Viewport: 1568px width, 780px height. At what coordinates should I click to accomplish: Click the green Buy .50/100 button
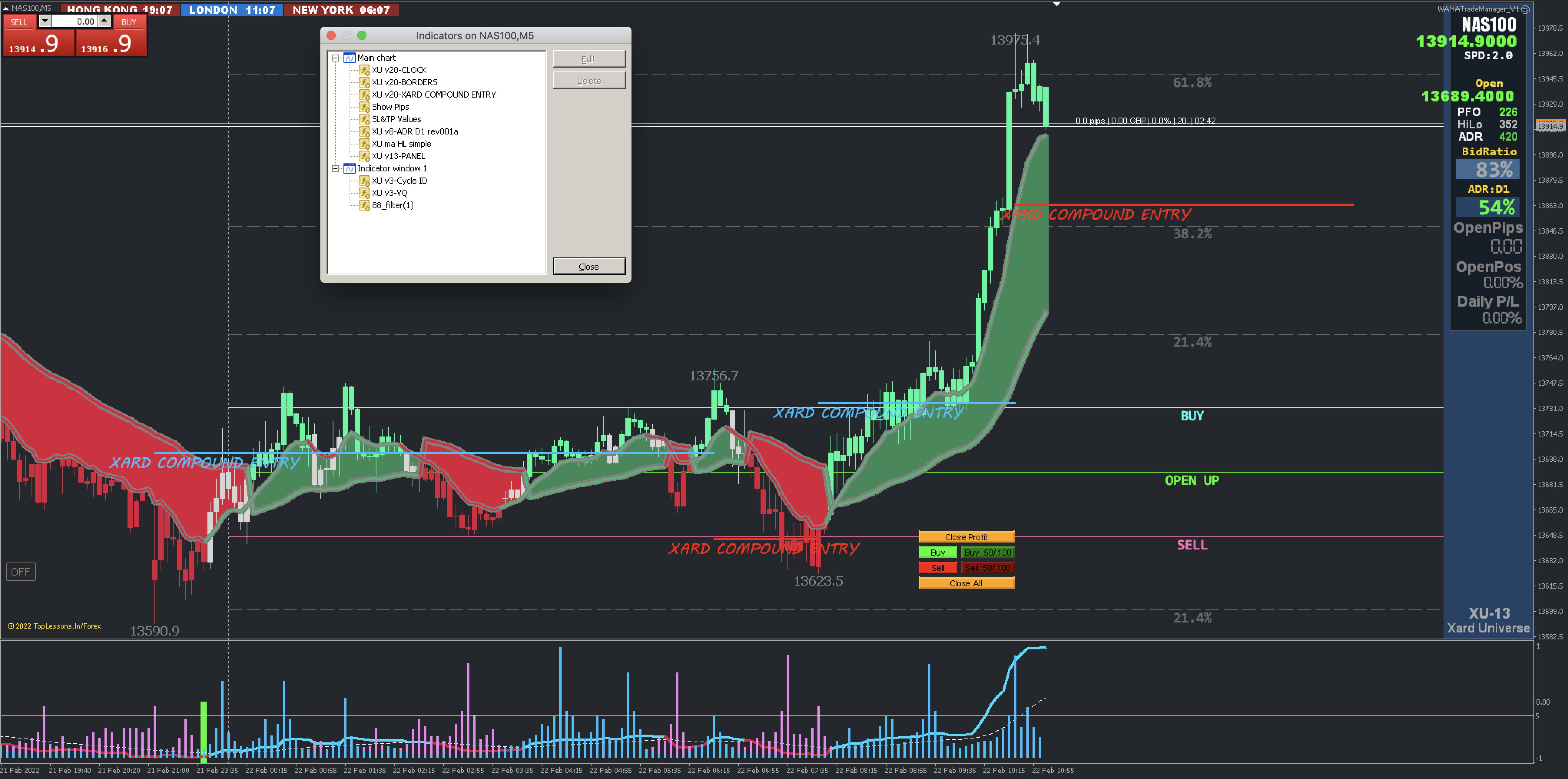coord(987,552)
